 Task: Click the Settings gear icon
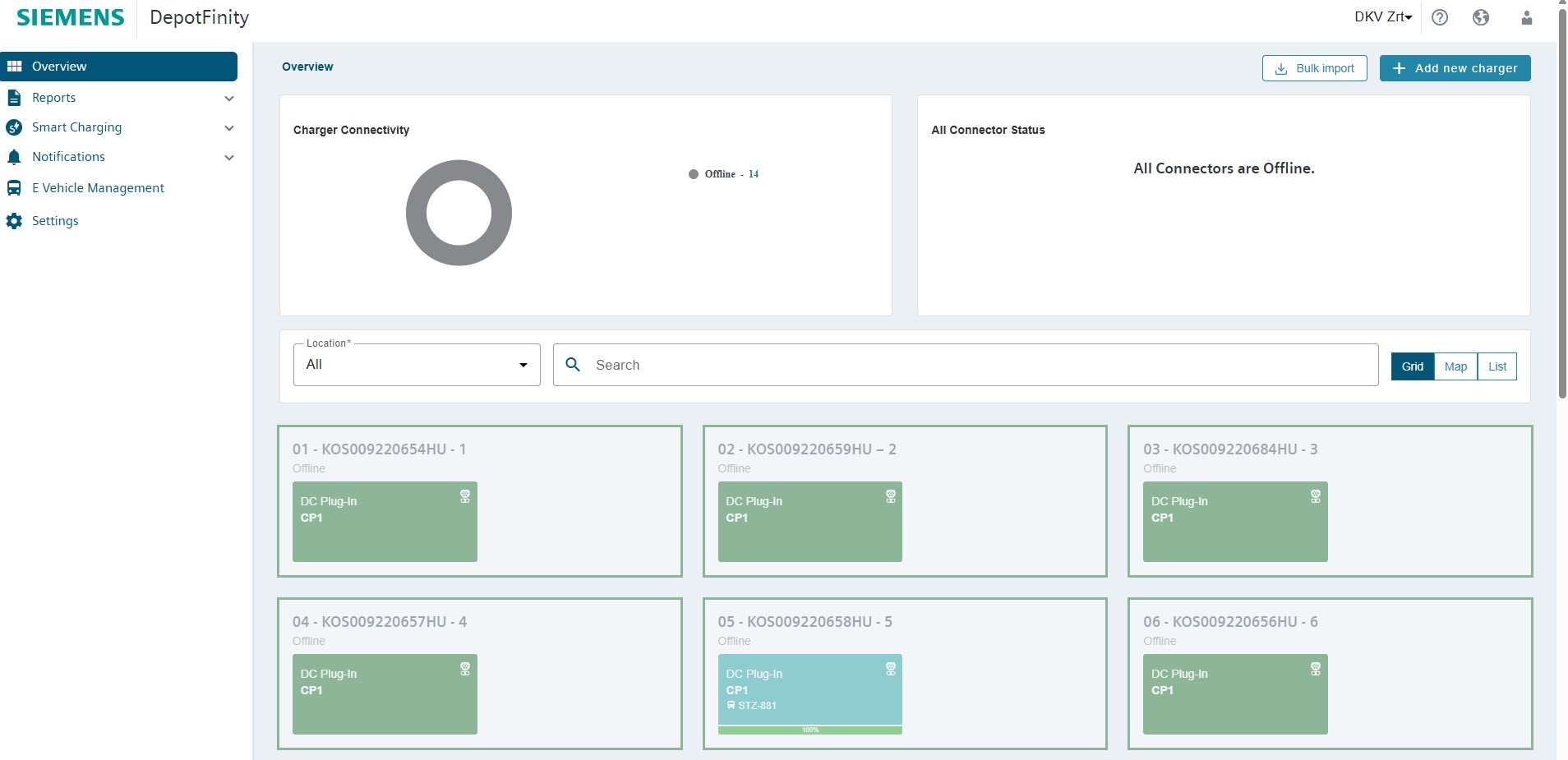14,221
